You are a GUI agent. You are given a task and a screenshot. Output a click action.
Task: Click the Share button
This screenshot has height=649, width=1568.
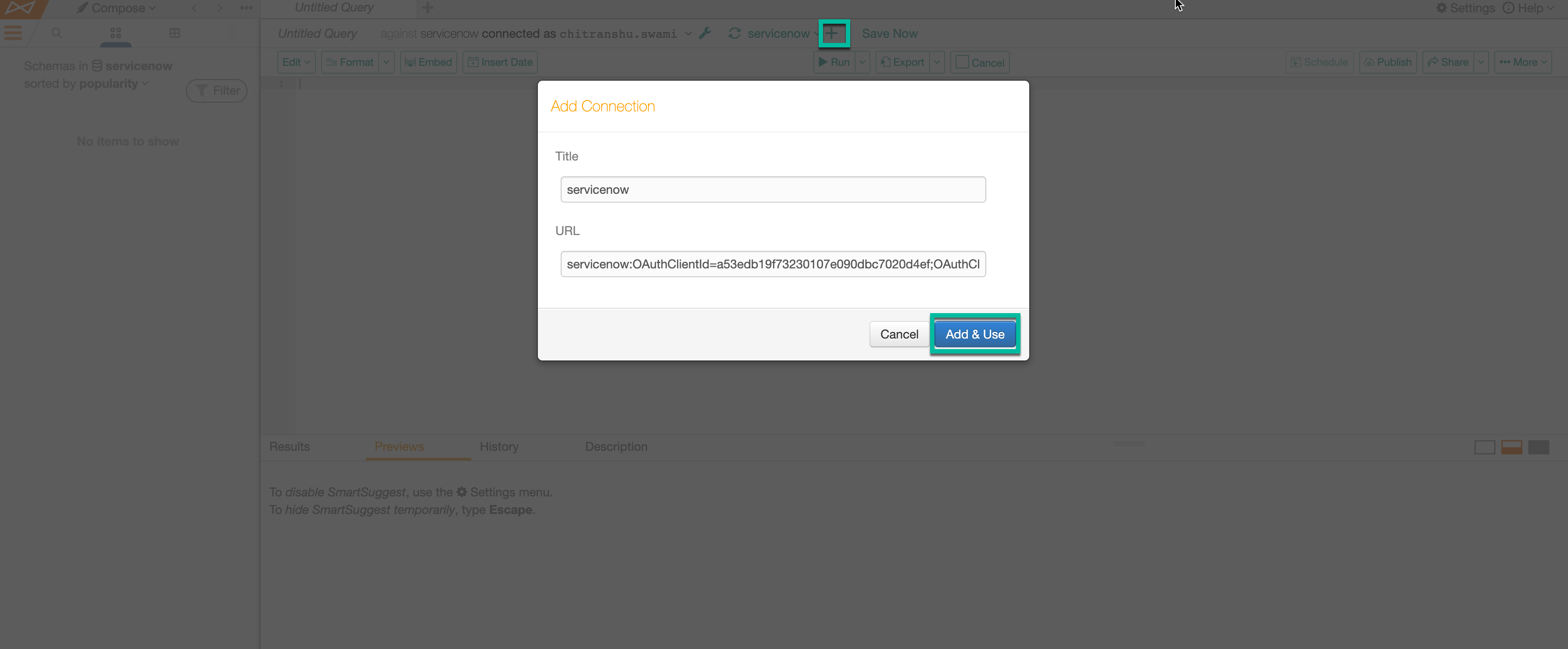point(1447,62)
